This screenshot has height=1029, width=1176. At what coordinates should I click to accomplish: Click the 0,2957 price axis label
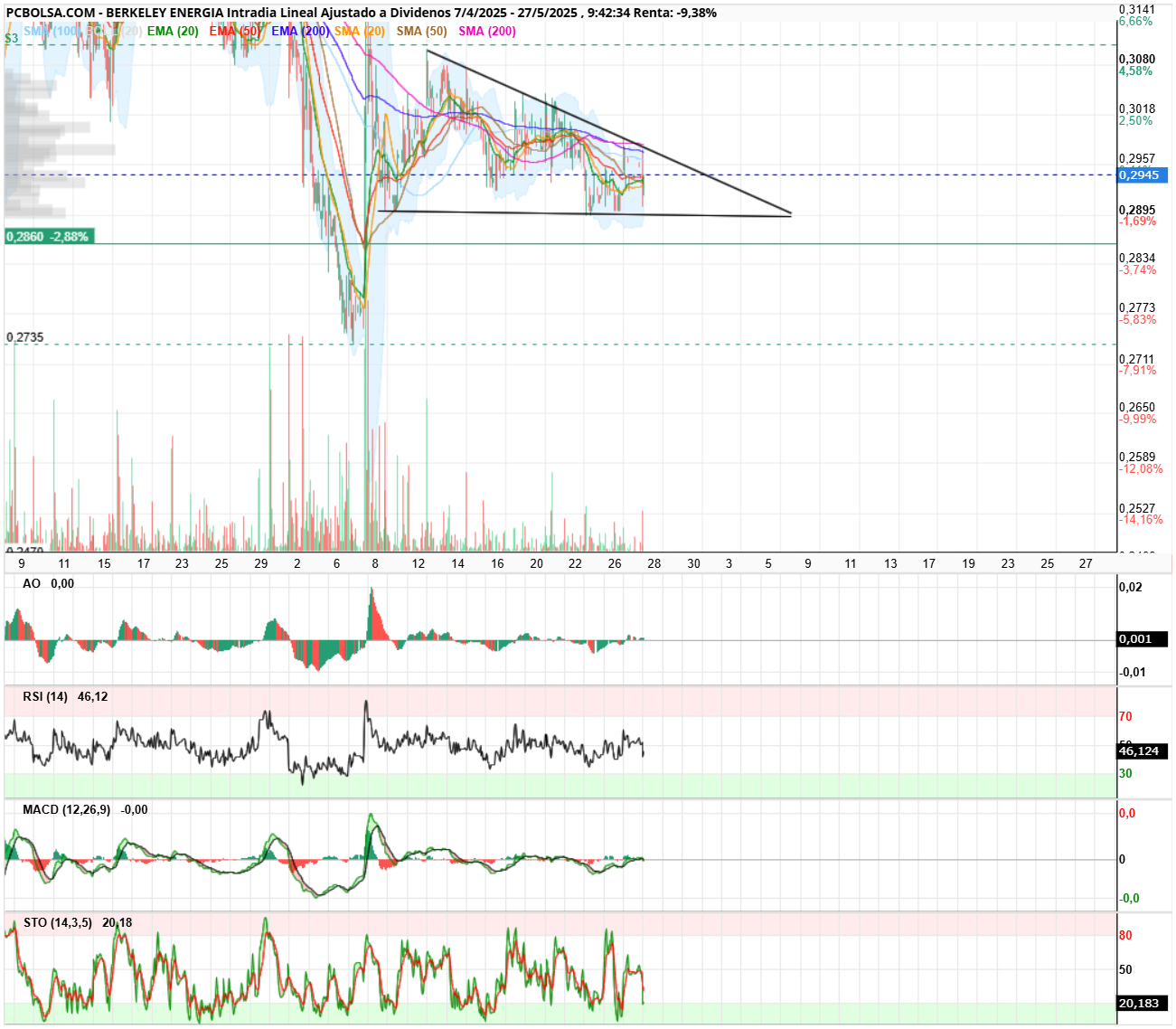(1137, 158)
